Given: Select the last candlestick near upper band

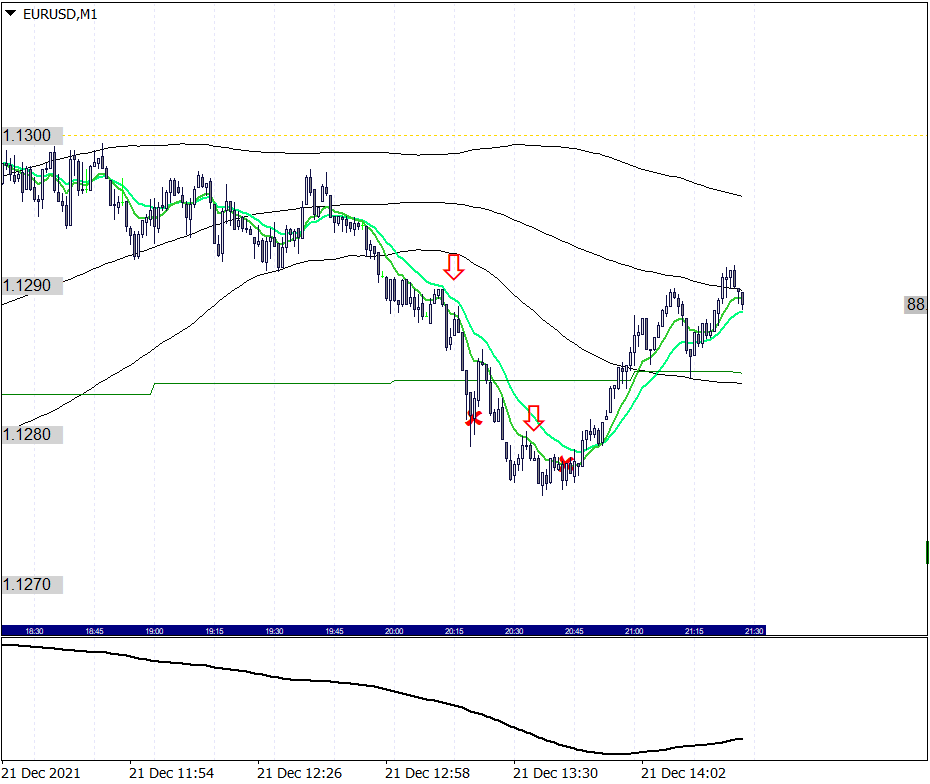Looking at the screenshot, I should coord(743,299).
